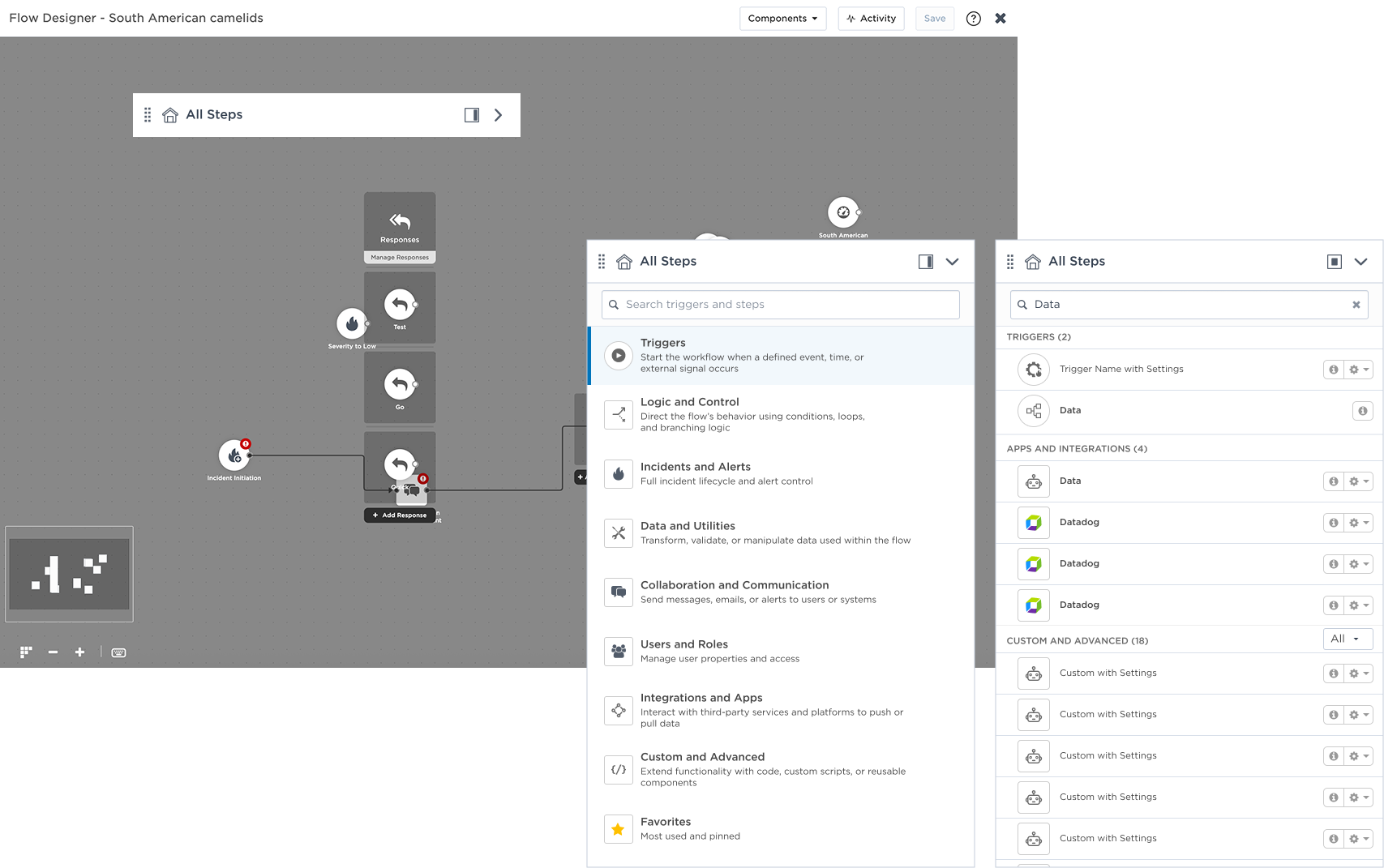Screen dimensions: 1384x868
Task: Select the Severity to Low fire node
Action: pyautogui.click(x=352, y=324)
